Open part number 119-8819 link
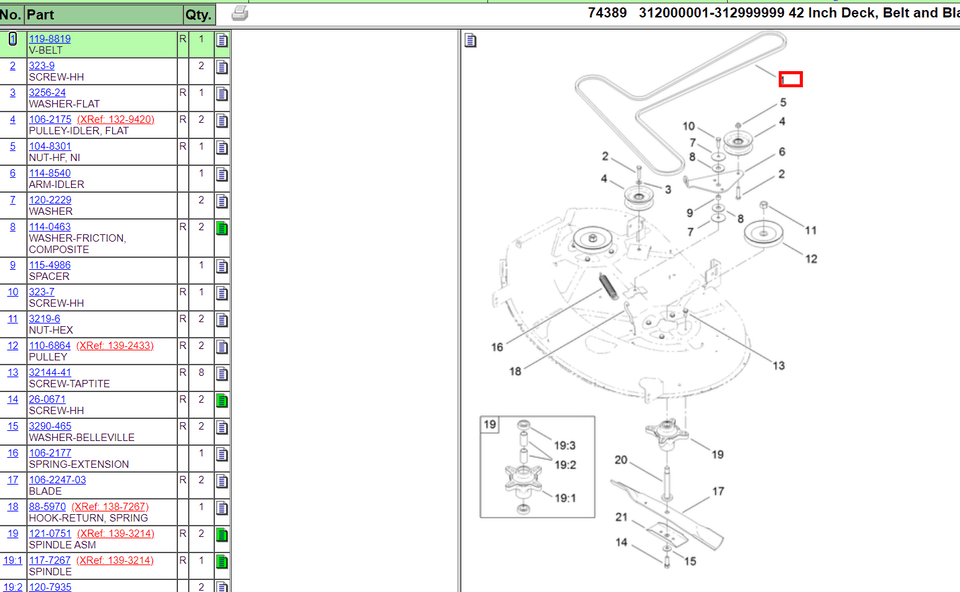This screenshot has width=960, height=592. tap(49, 39)
